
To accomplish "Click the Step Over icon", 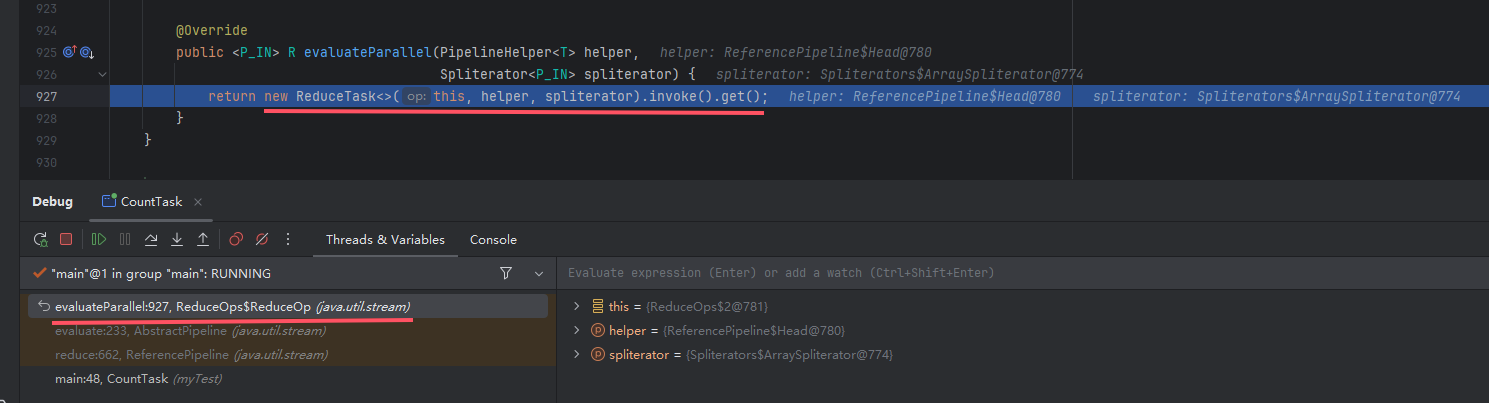I will click(x=151, y=240).
